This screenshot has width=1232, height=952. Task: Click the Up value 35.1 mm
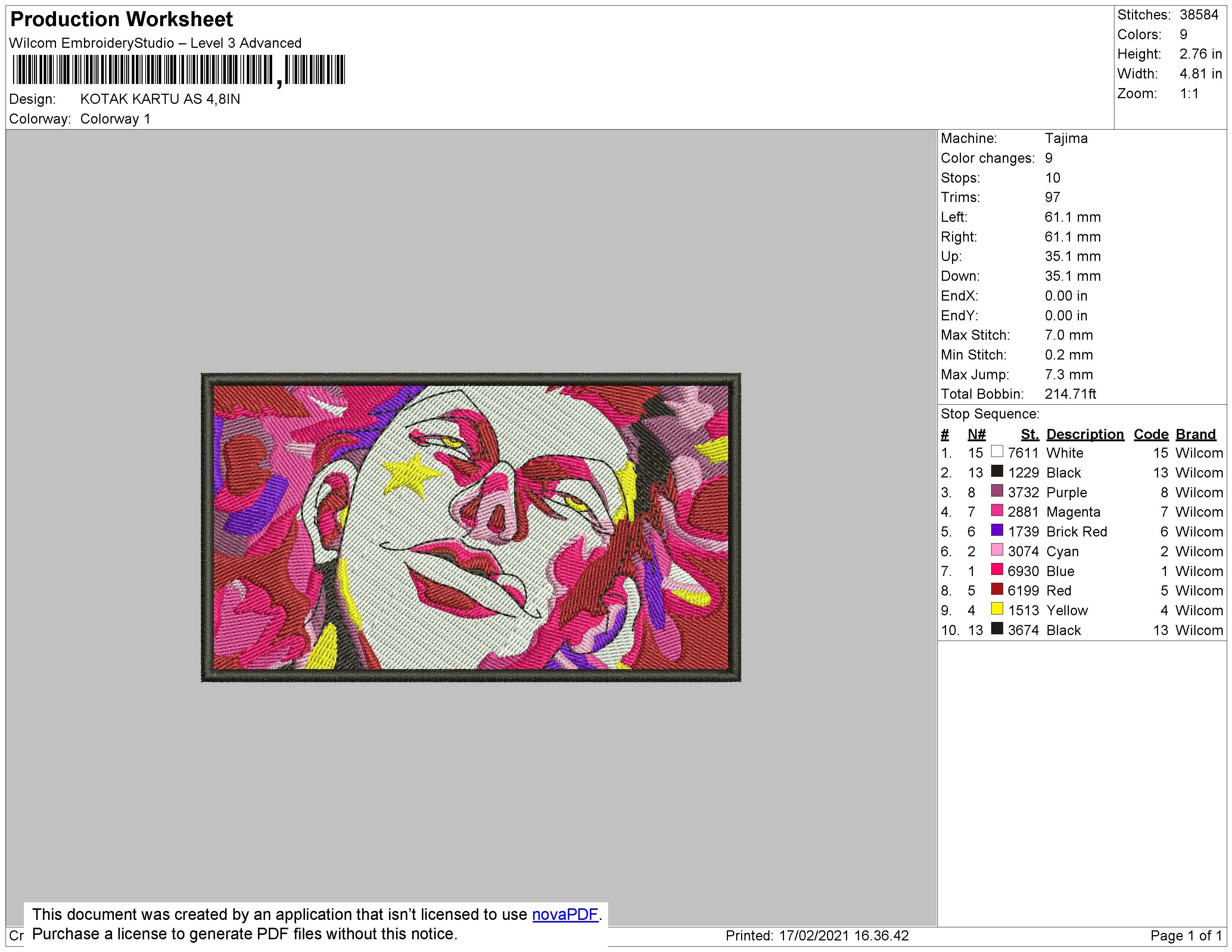(x=1072, y=256)
